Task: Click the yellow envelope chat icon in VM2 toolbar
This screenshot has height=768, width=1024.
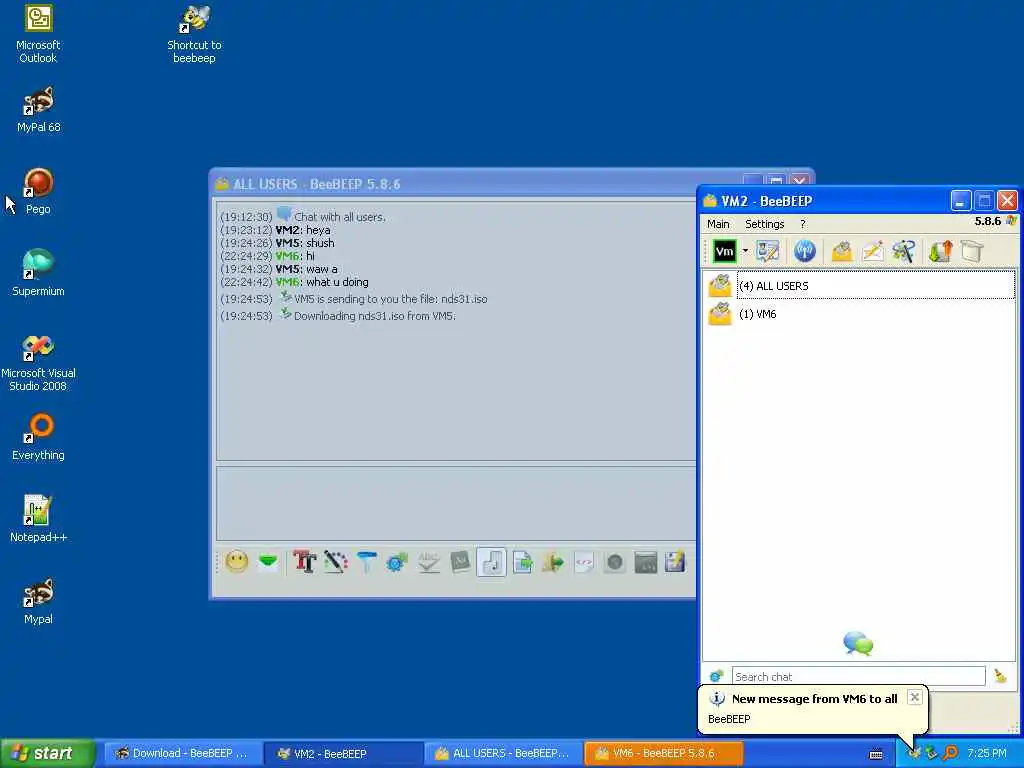Action: click(842, 251)
